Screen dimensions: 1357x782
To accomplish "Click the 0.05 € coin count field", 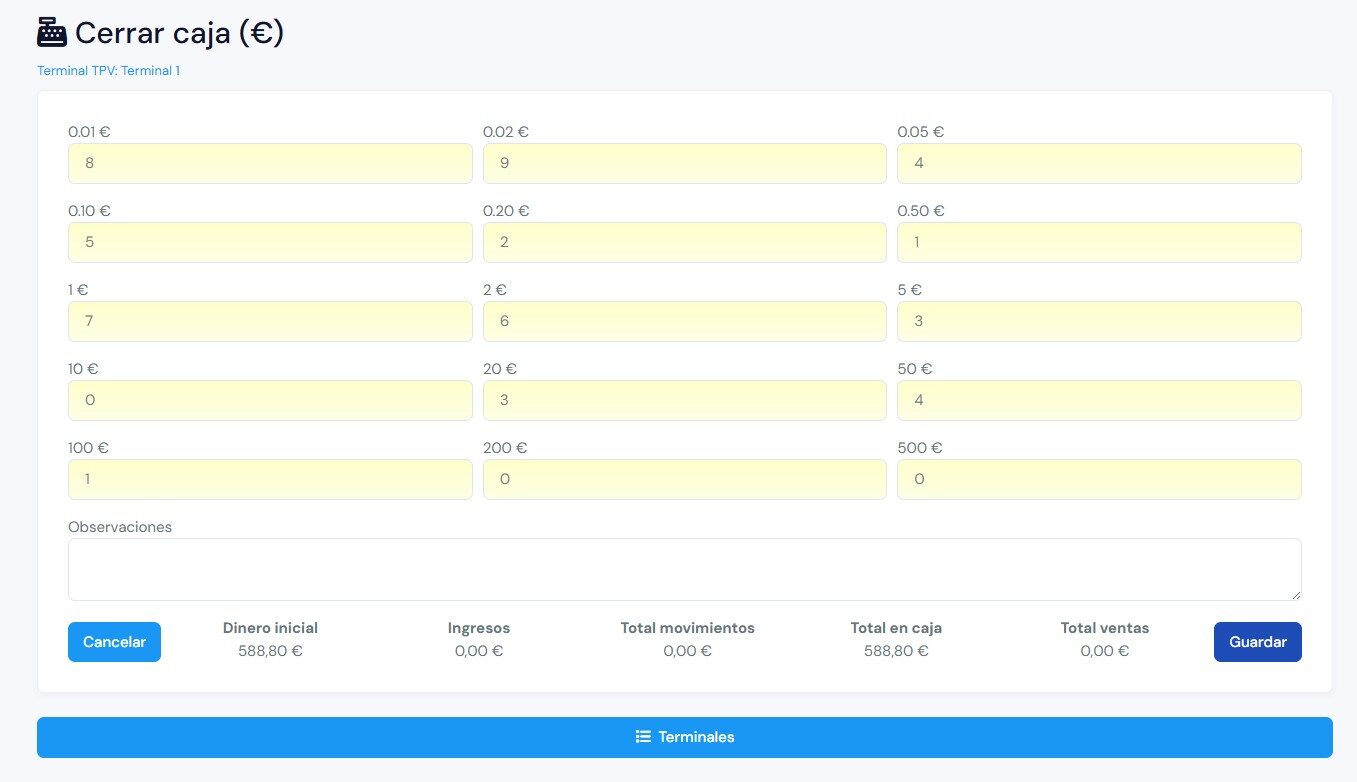I will coord(1099,163).
